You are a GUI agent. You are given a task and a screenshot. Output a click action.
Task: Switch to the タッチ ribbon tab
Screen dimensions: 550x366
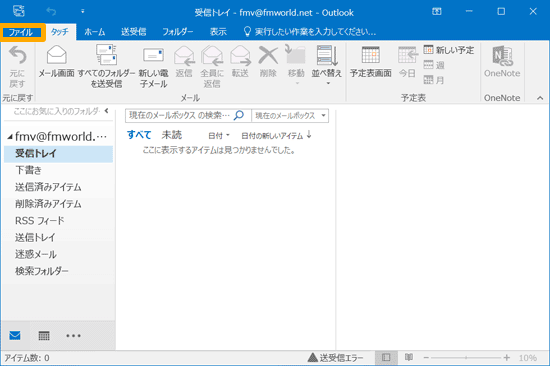(60, 32)
